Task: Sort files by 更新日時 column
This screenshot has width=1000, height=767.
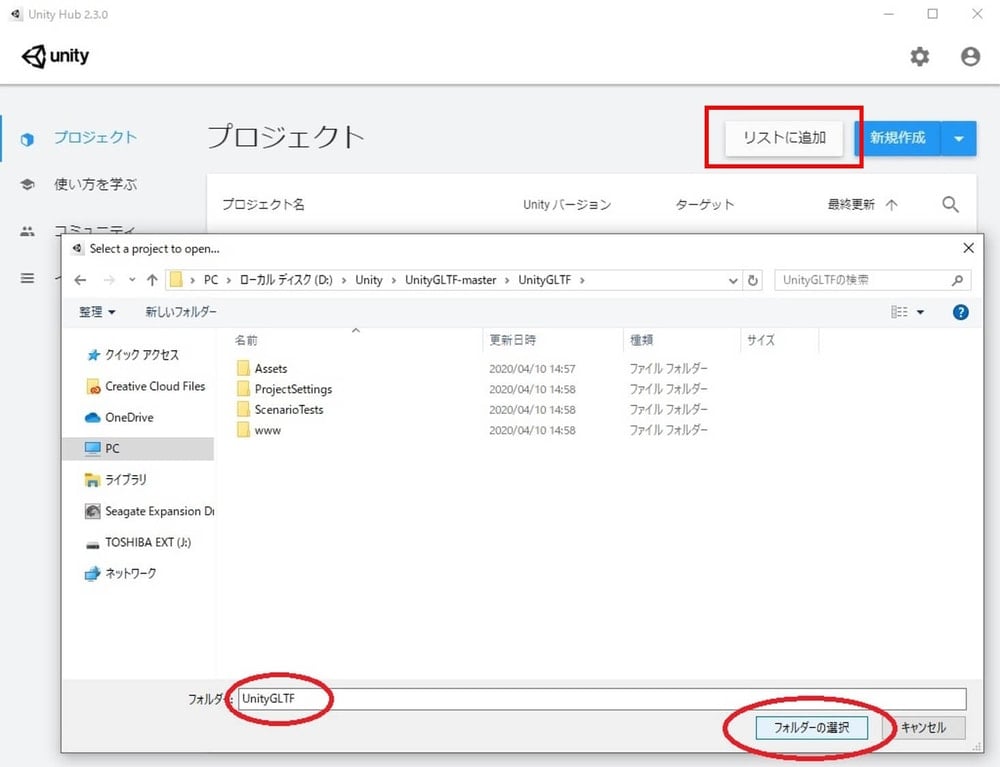Action: coord(513,340)
